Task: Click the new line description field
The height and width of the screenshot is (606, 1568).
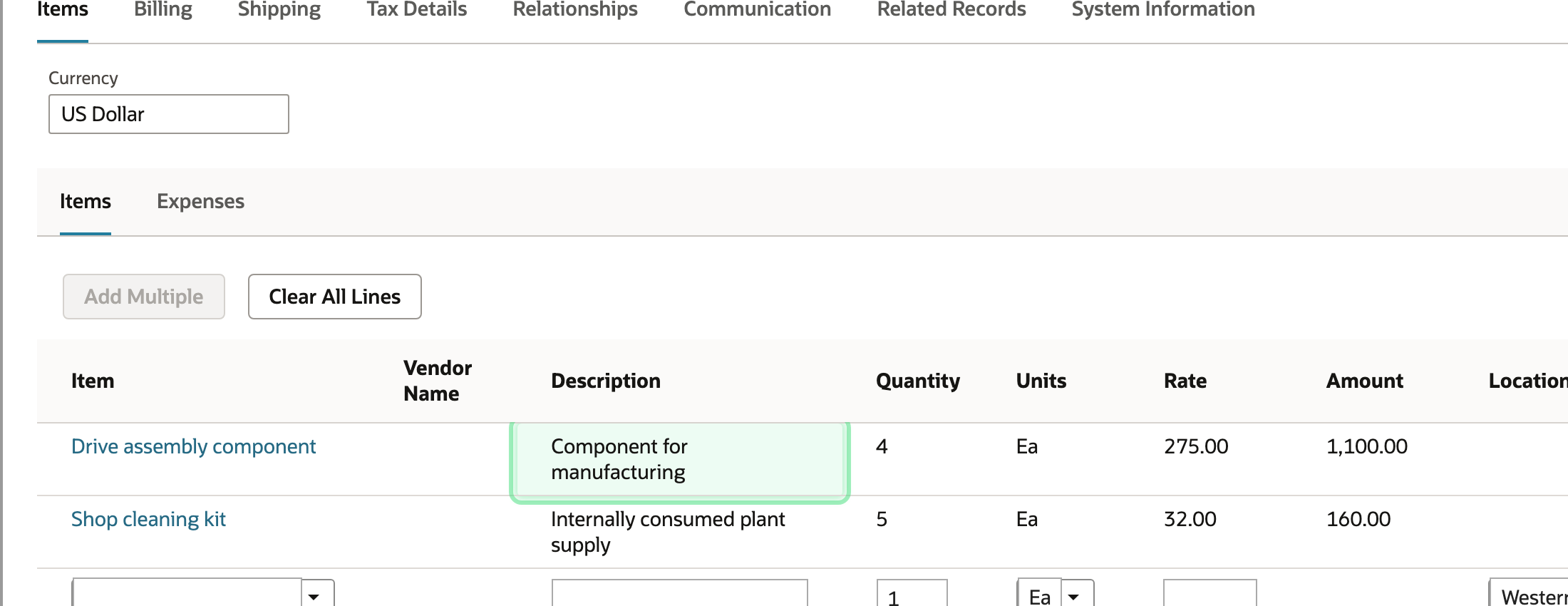Action: pyautogui.click(x=679, y=594)
